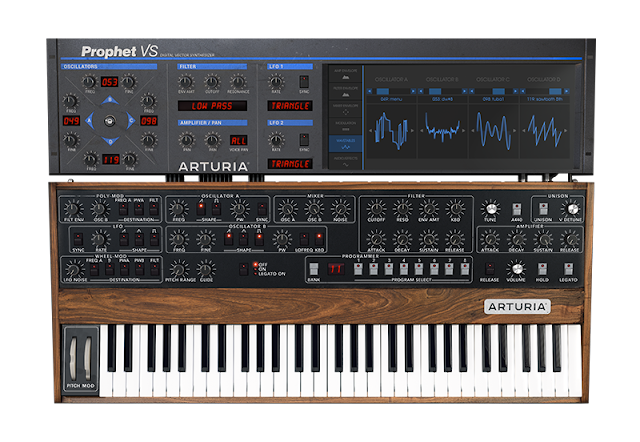
Task: Toggle the A440 switch
Action: [517, 209]
